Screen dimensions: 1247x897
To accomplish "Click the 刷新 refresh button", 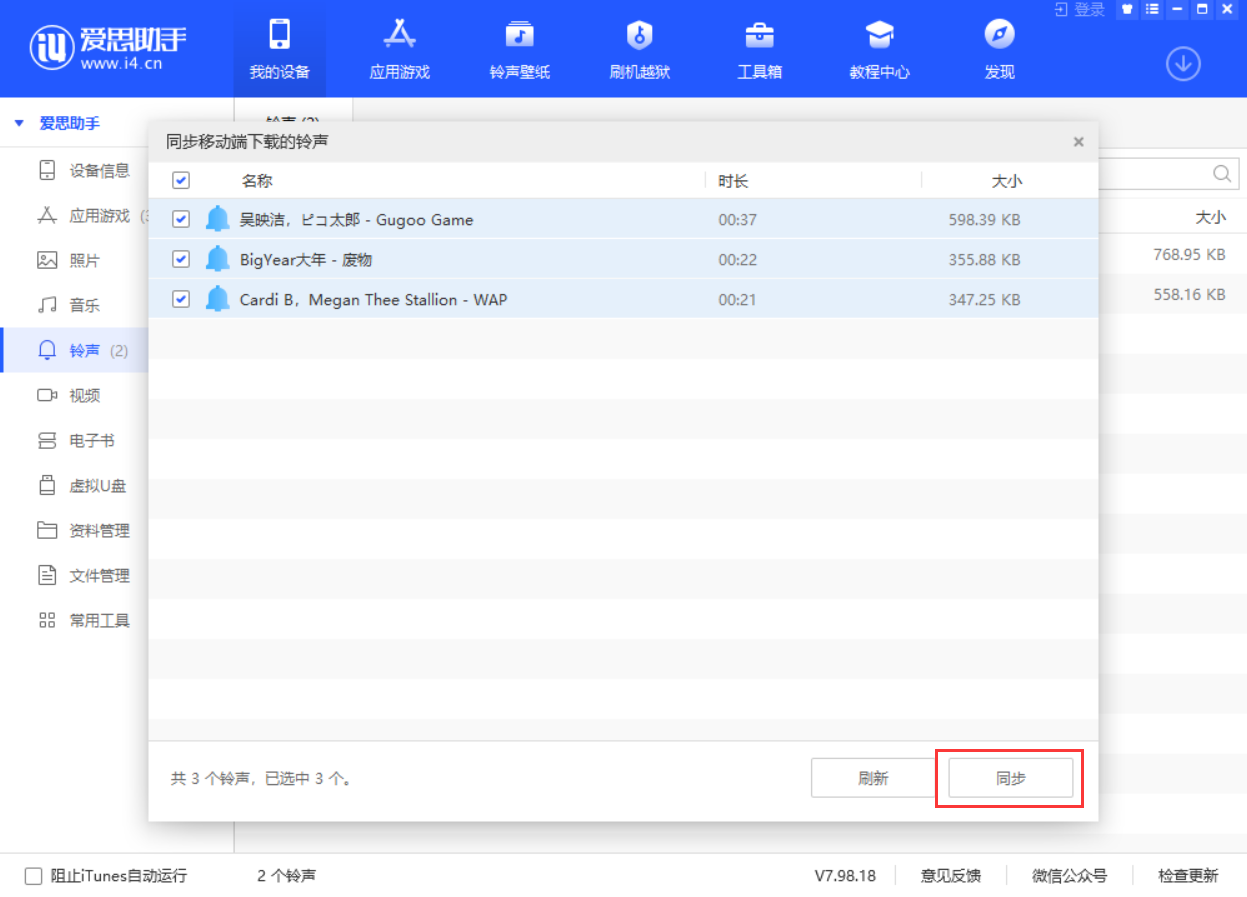I will (x=872, y=778).
